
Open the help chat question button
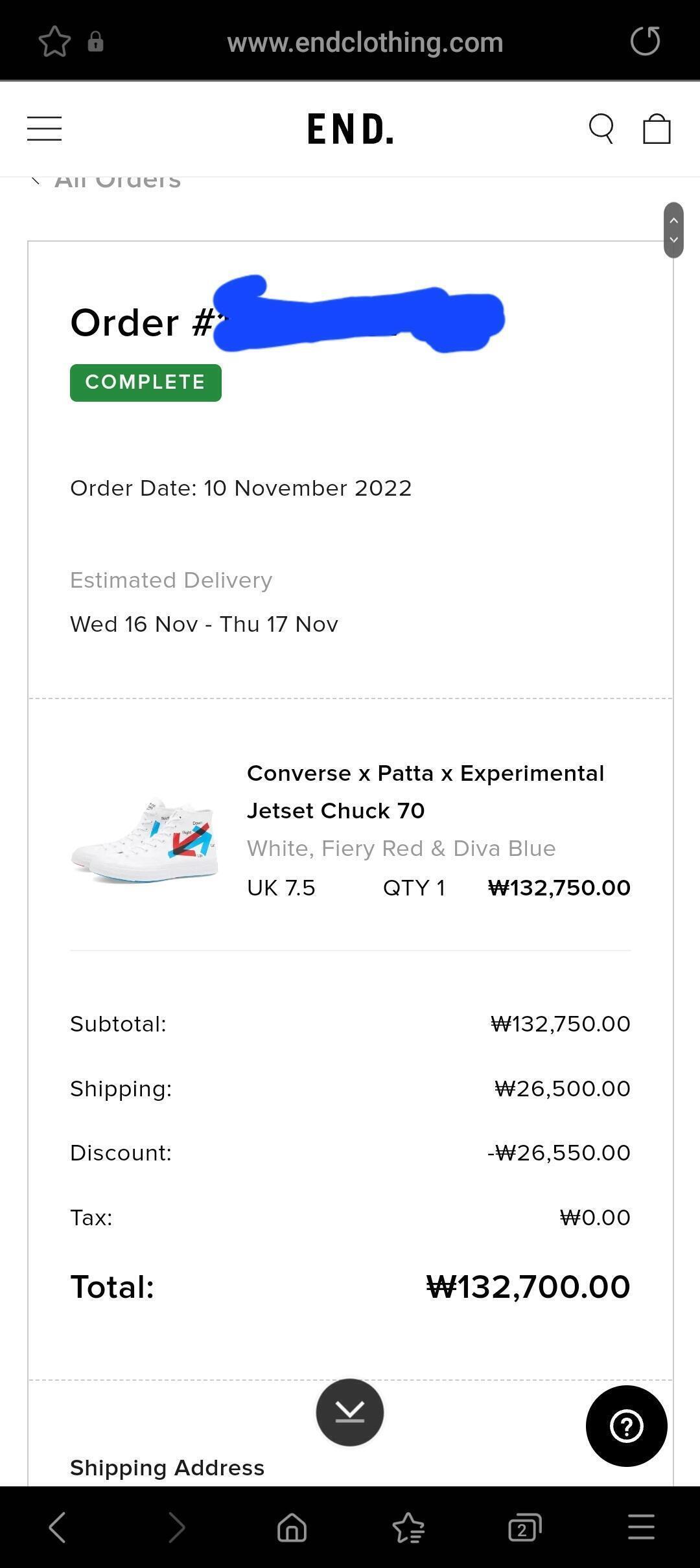626,1426
